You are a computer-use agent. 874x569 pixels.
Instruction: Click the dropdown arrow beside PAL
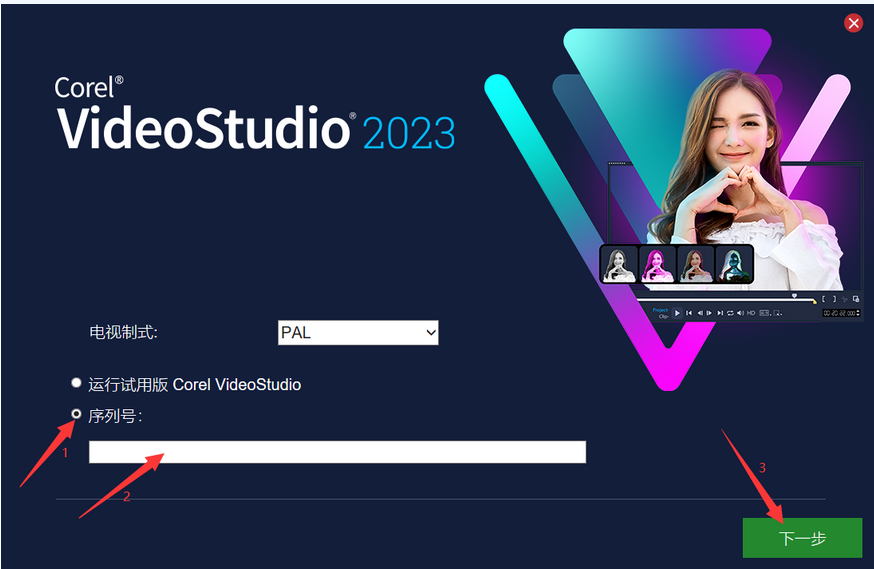pyautogui.click(x=430, y=333)
